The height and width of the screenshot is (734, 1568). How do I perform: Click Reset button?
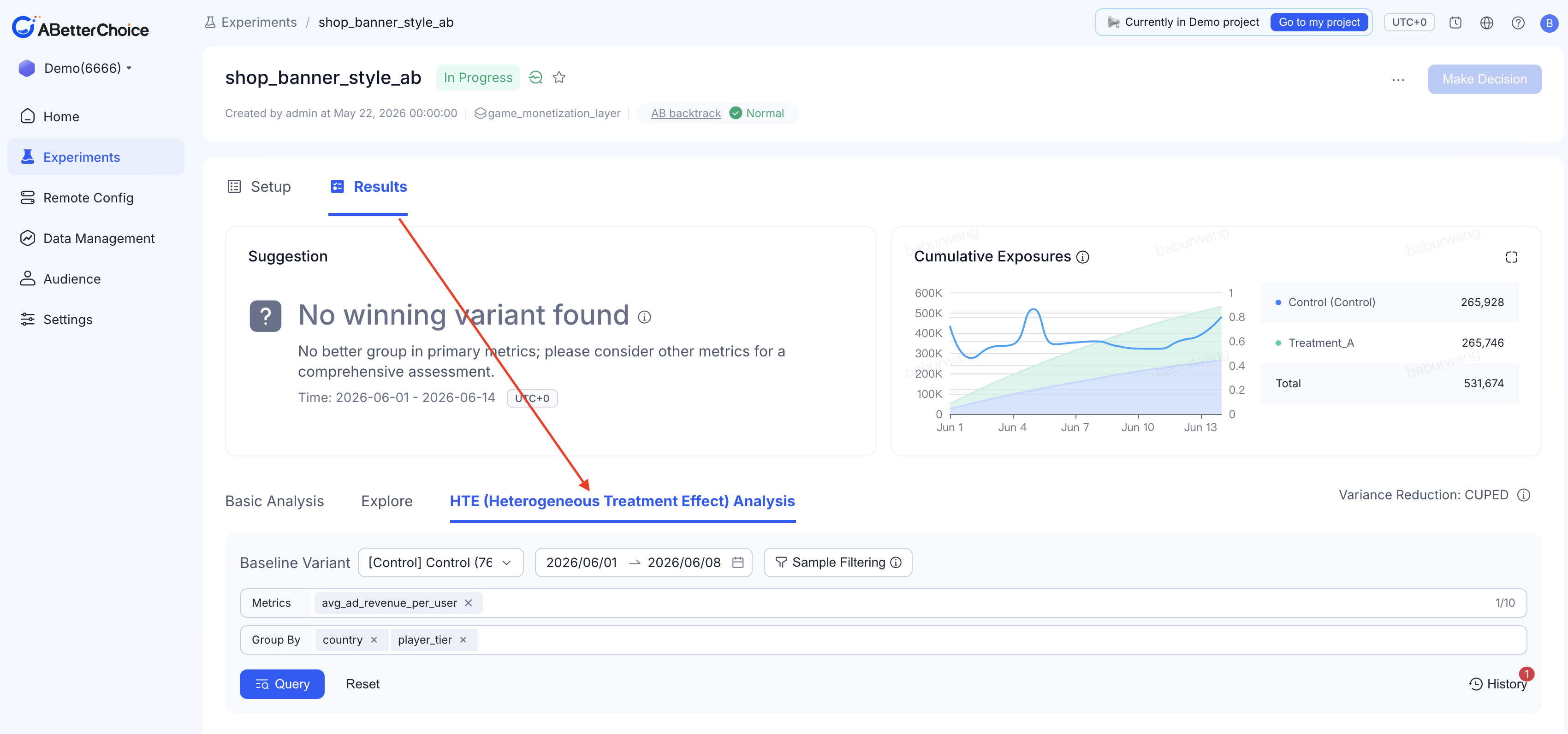pos(363,684)
